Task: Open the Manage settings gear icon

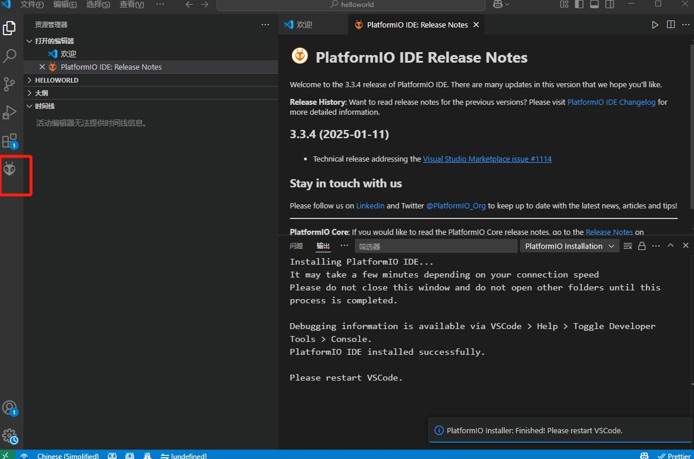Action: (x=10, y=436)
